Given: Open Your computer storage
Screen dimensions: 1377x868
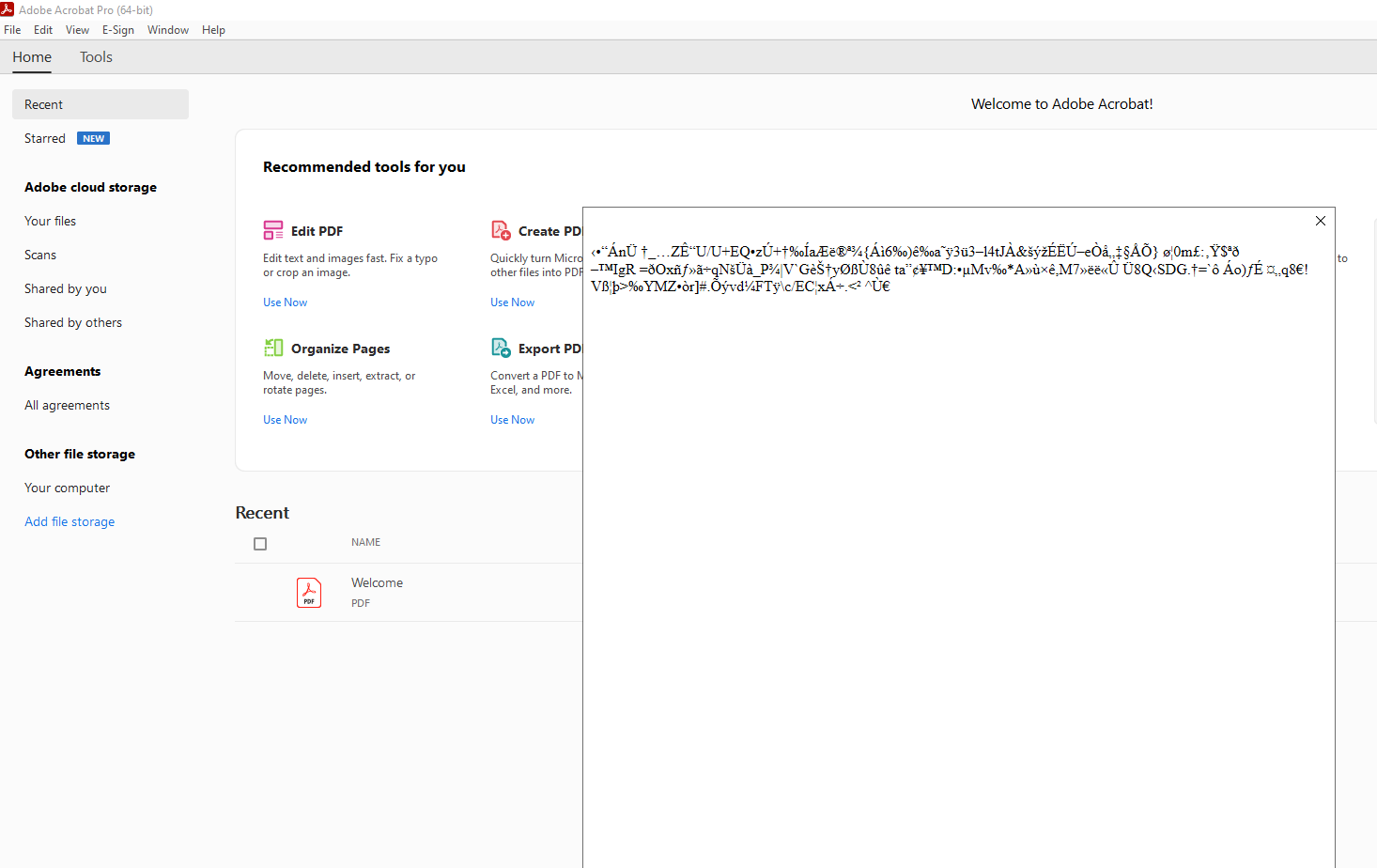Looking at the screenshot, I should coord(67,488).
